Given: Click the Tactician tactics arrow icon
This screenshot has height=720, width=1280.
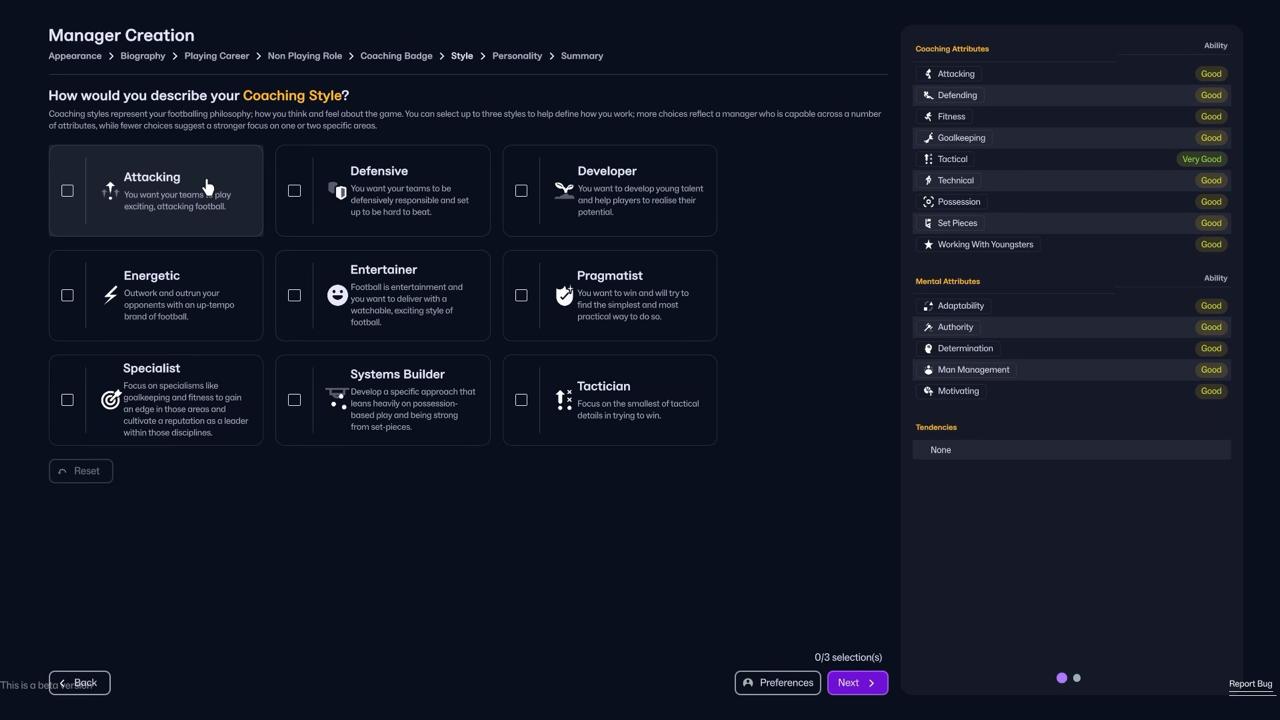Looking at the screenshot, I should (564, 400).
